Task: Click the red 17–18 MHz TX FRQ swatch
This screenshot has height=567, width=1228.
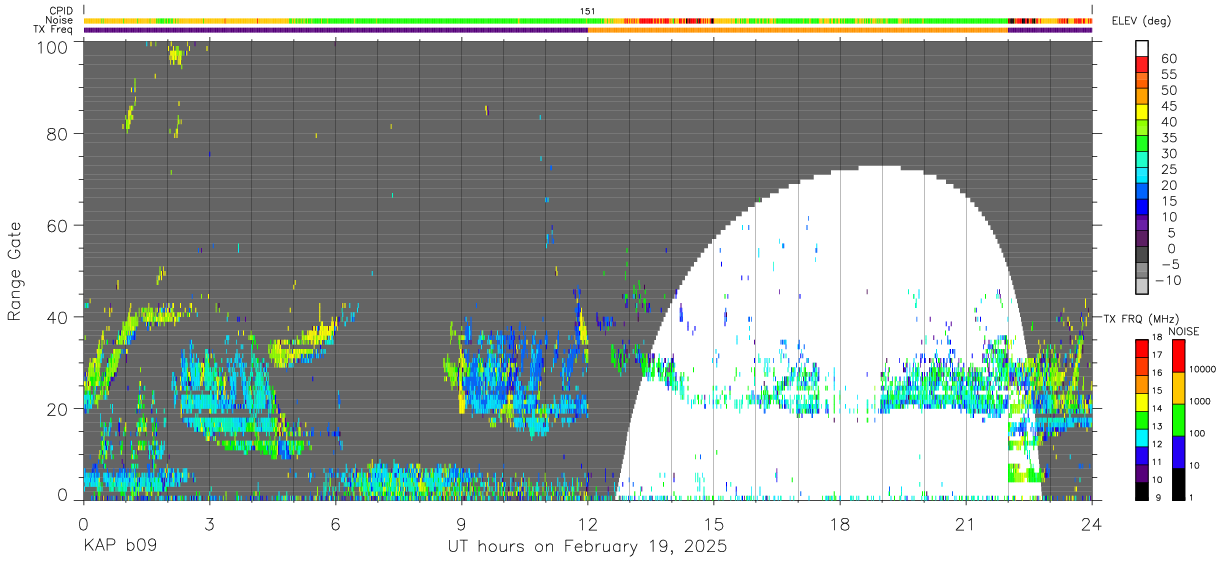Action: click(x=1142, y=348)
